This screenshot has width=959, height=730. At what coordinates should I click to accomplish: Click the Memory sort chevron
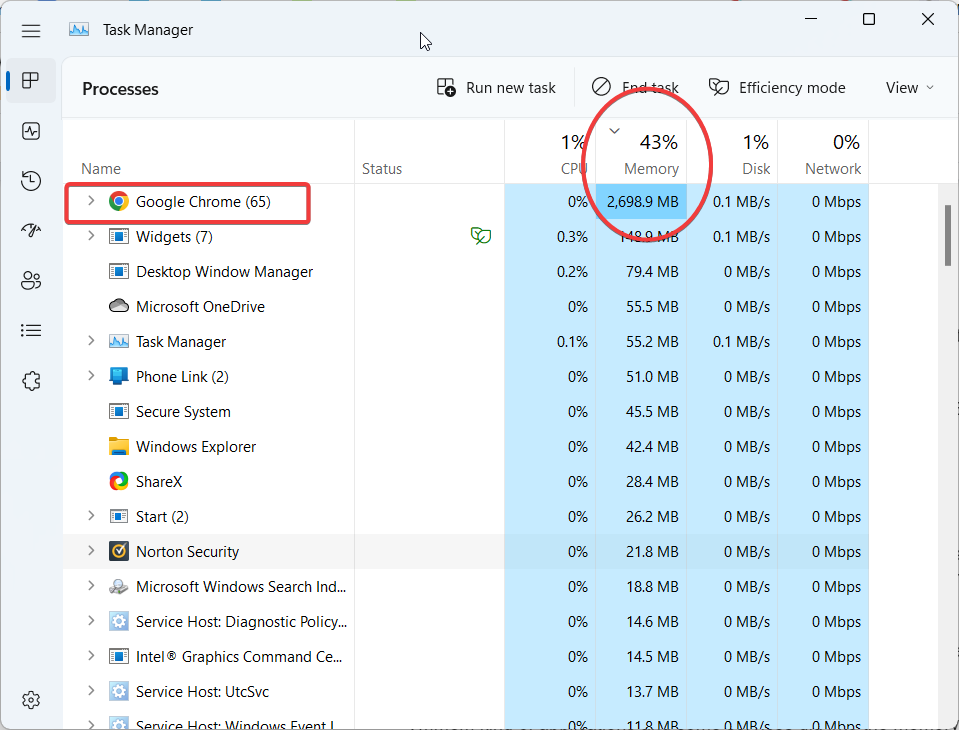[x=614, y=130]
